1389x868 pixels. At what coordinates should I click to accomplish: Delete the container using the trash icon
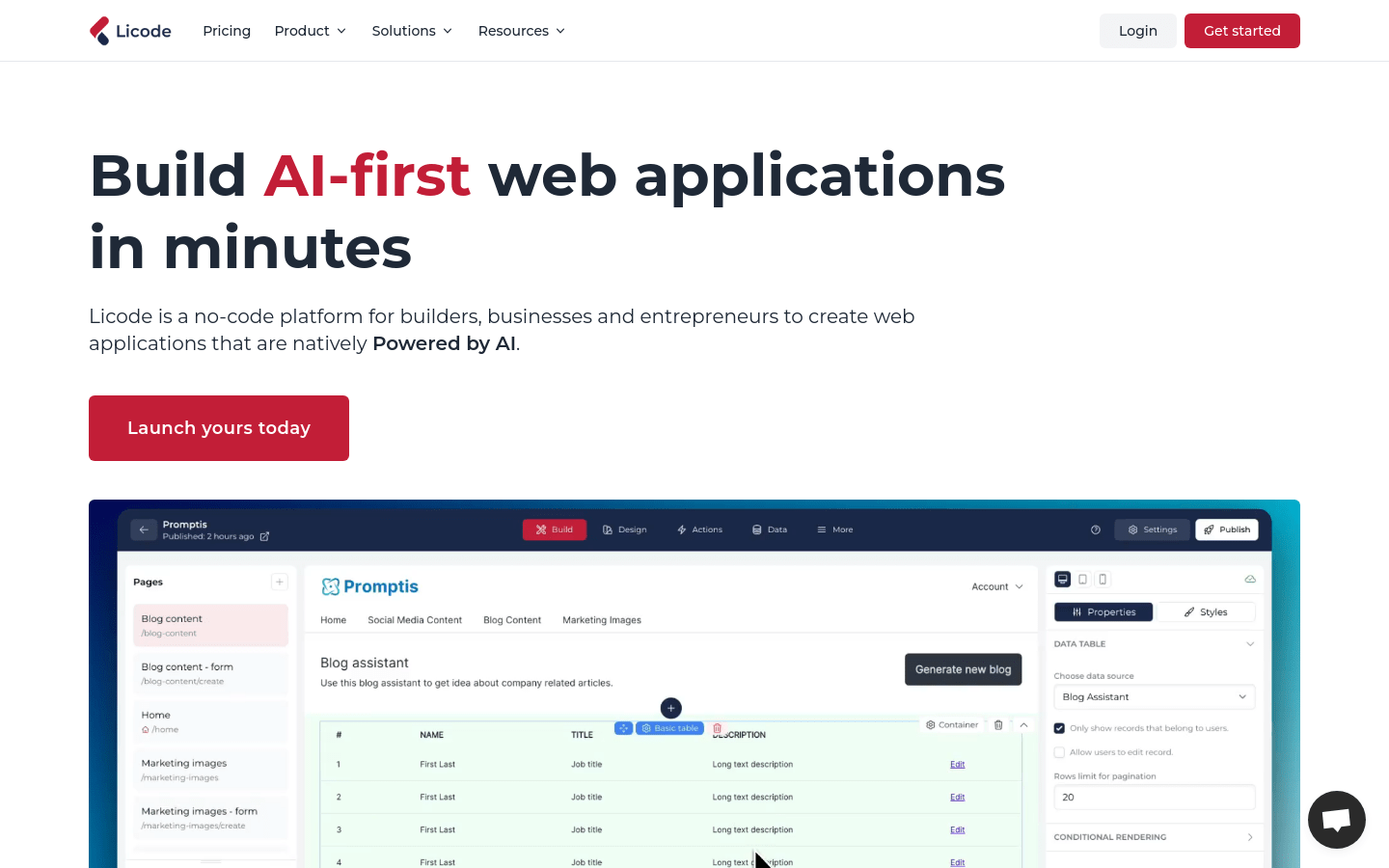click(x=998, y=725)
